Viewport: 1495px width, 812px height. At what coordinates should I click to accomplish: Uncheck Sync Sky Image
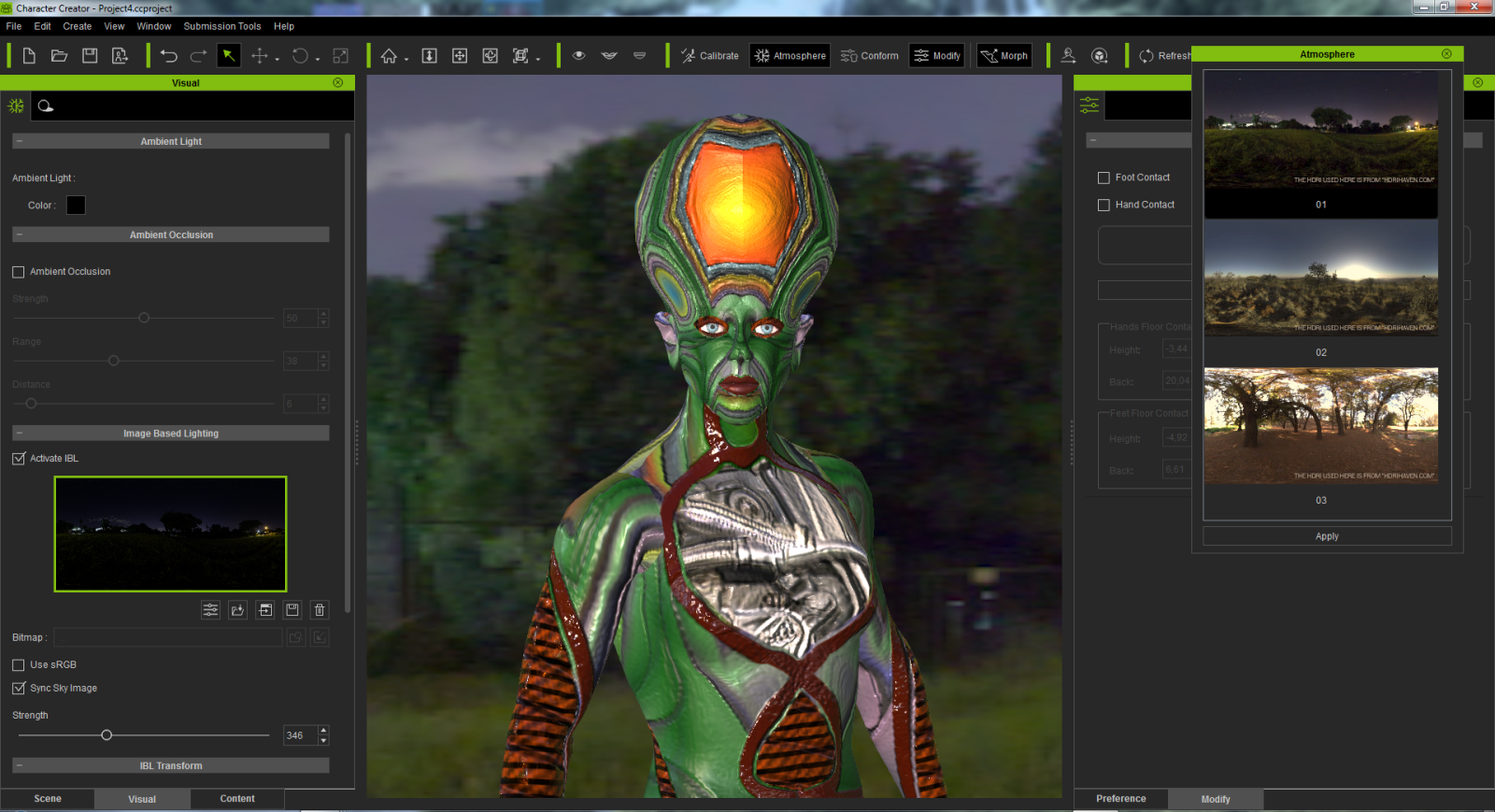pos(19,689)
